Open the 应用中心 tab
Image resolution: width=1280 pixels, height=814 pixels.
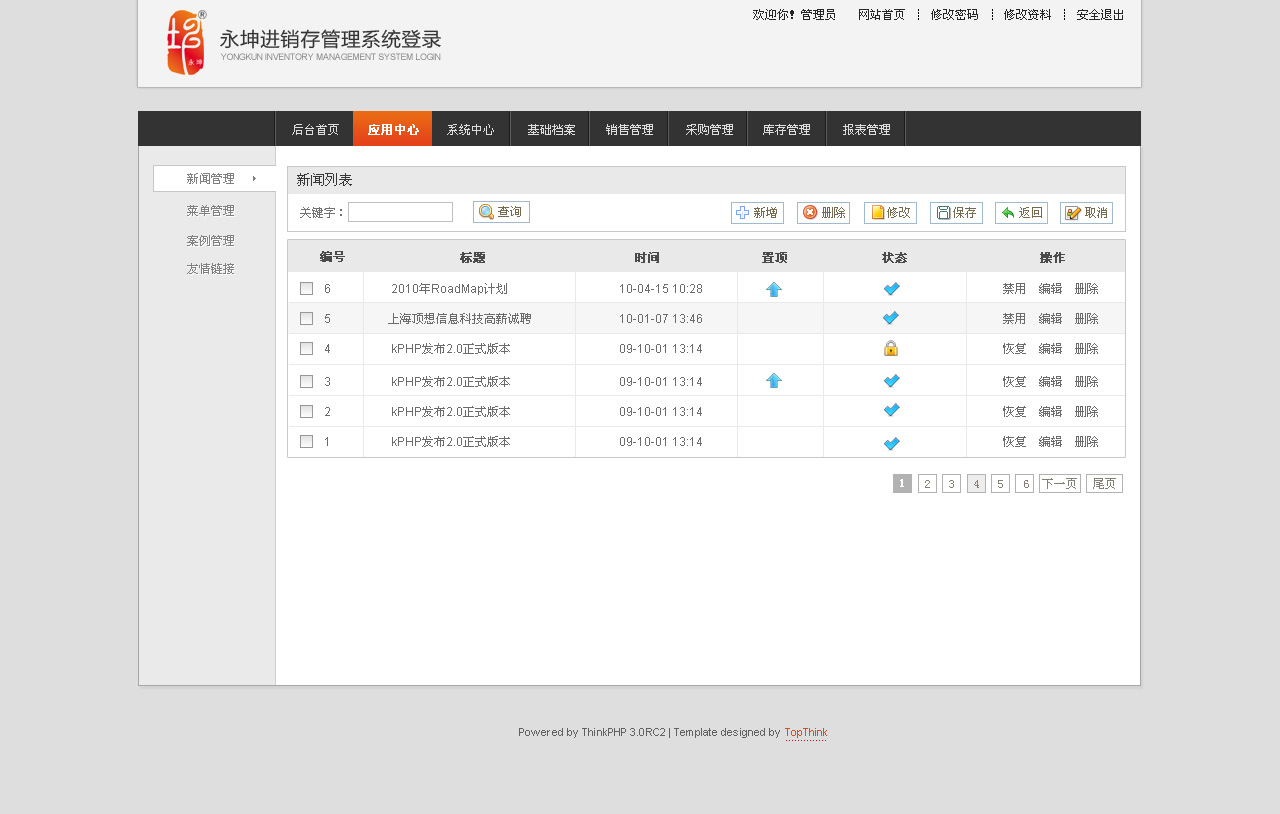(x=393, y=129)
